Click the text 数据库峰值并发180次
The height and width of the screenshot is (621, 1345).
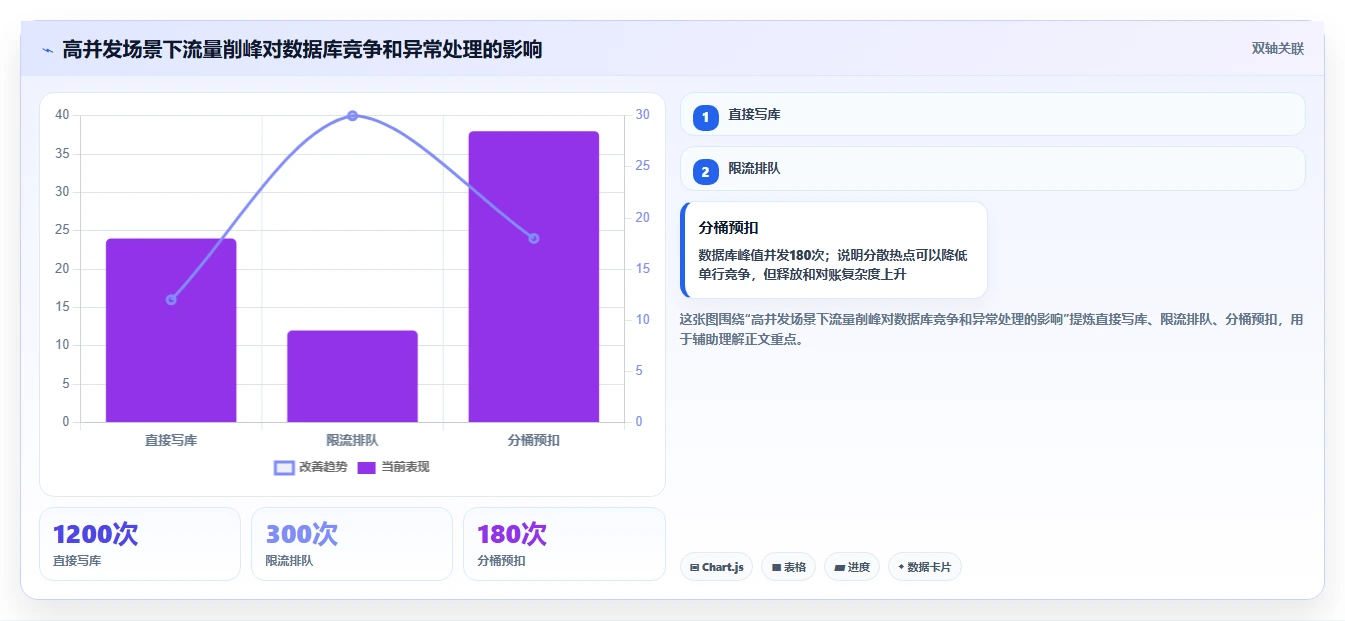tap(763, 255)
